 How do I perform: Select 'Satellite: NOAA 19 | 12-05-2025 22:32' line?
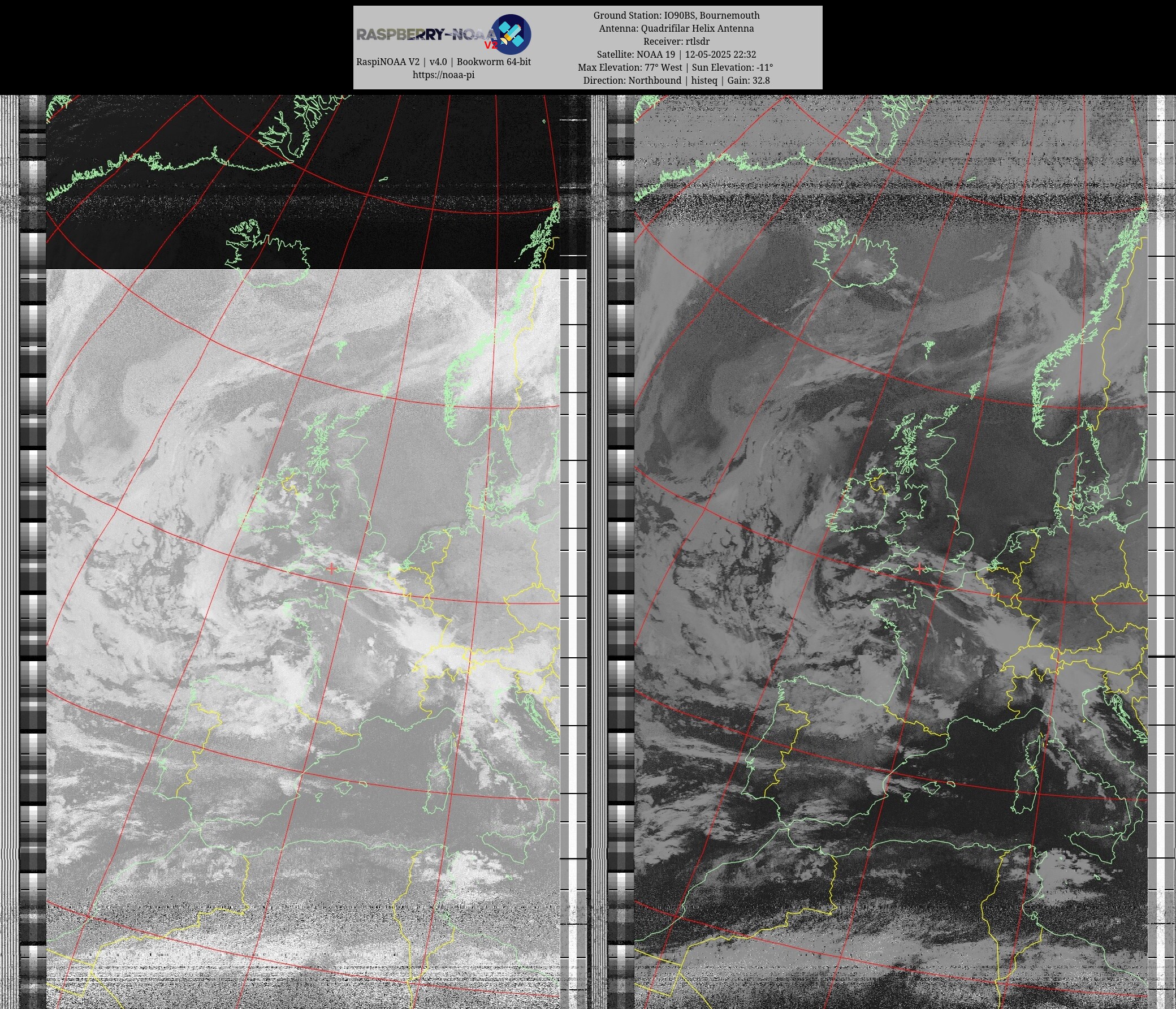click(676, 54)
